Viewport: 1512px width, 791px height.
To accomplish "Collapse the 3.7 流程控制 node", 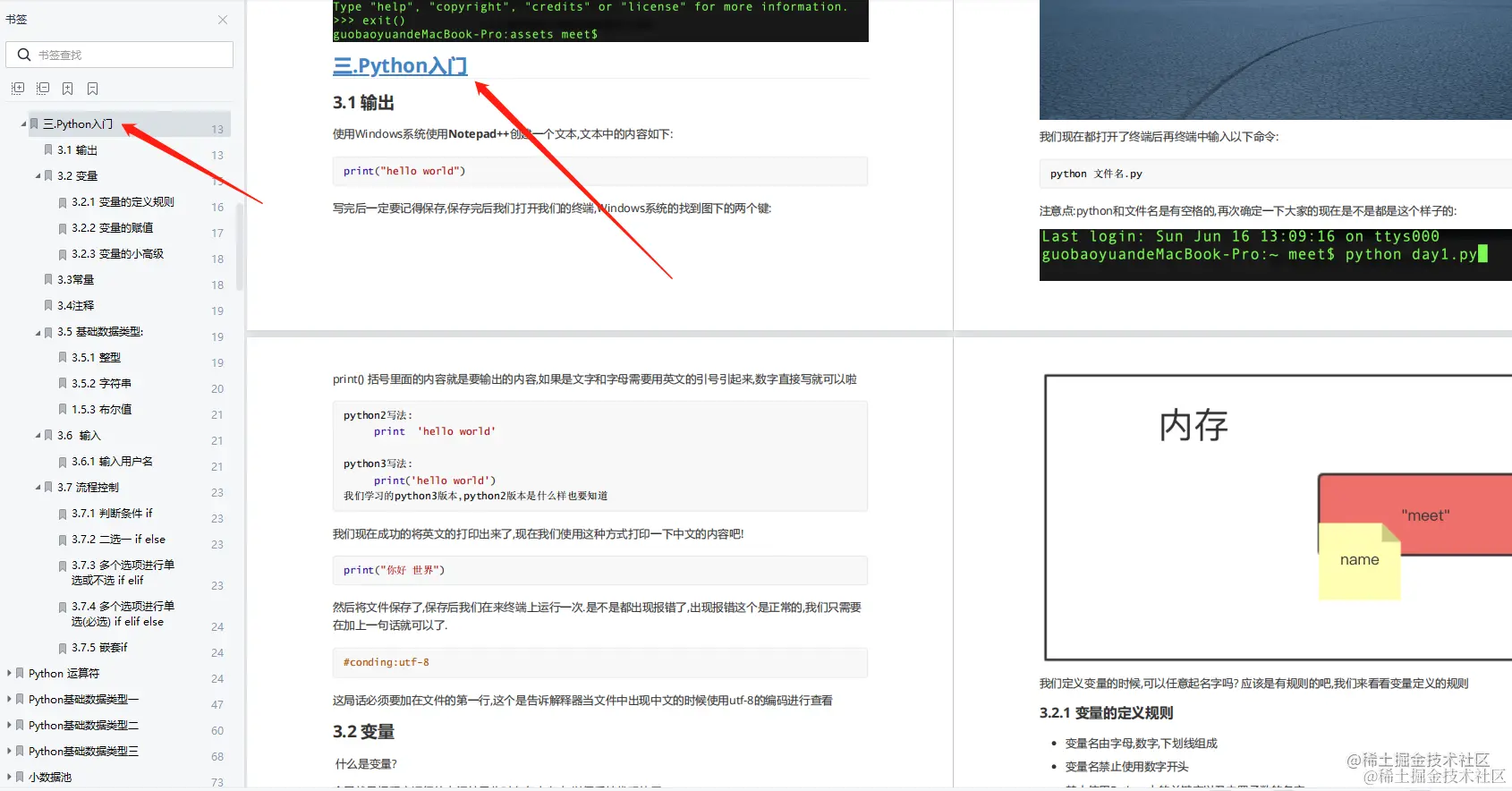I will 38,488.
